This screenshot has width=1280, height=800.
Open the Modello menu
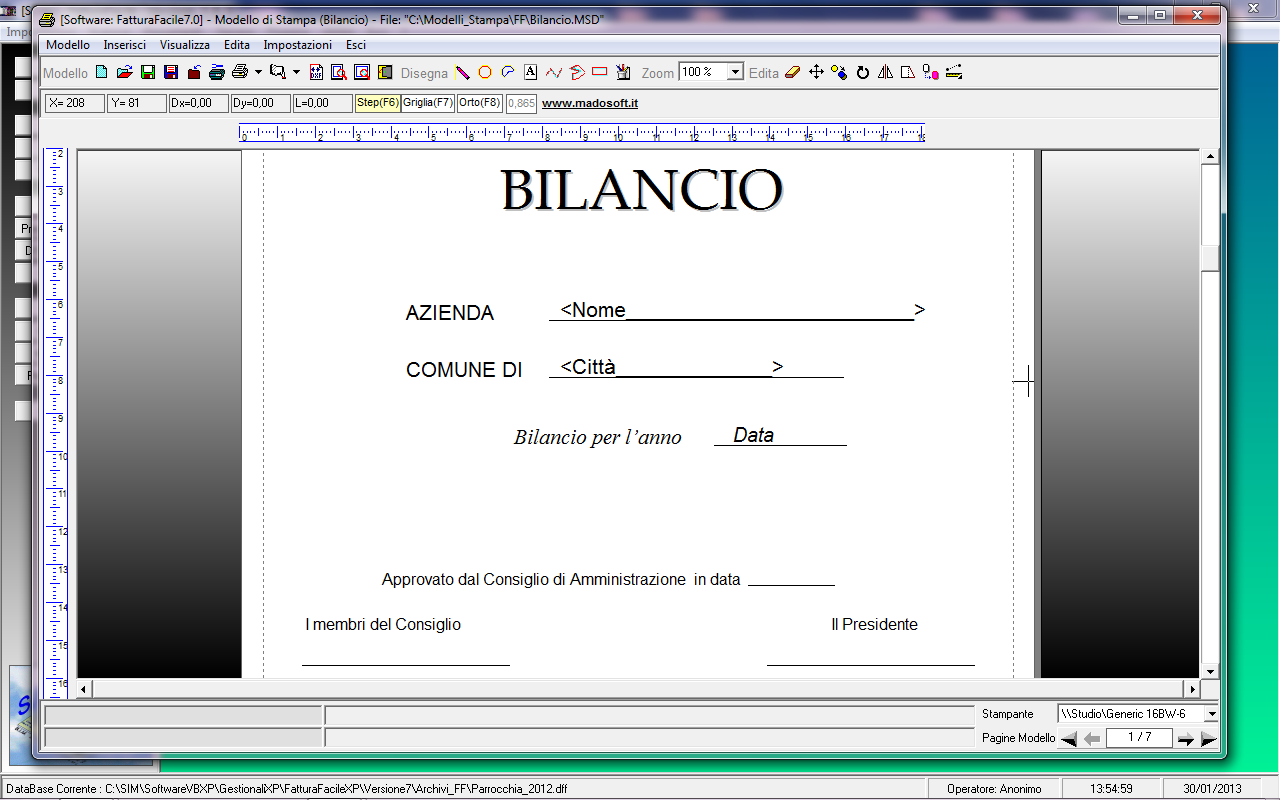68,45
